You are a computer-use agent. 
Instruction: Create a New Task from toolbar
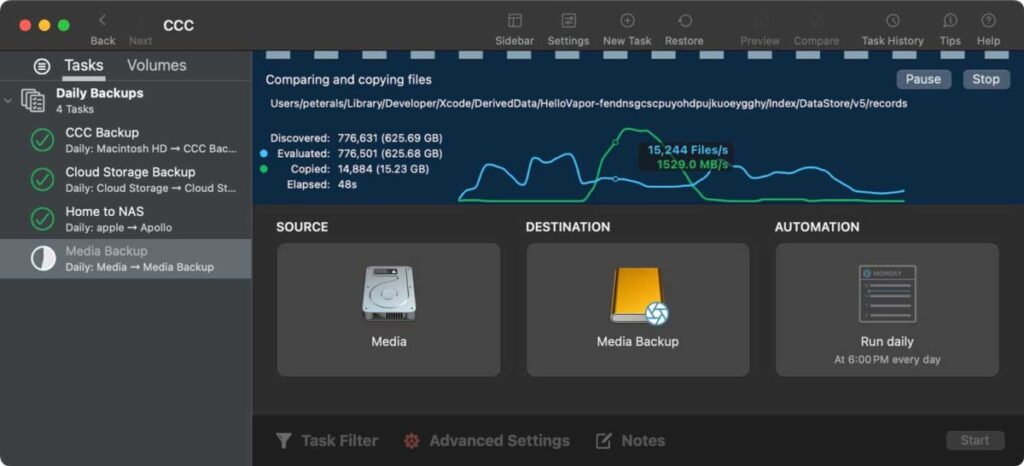[x=627, y=21]
